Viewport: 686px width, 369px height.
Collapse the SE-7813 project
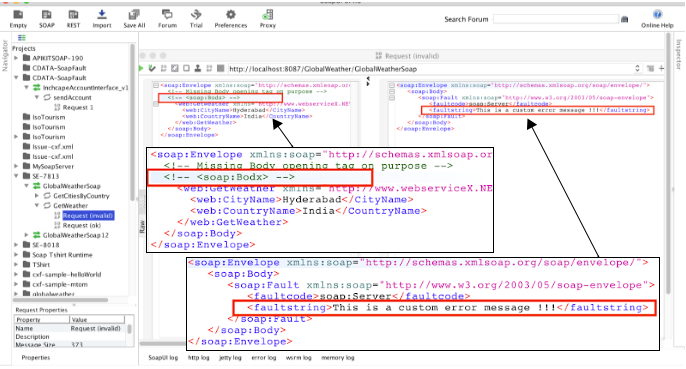click(x=16, y=176)
